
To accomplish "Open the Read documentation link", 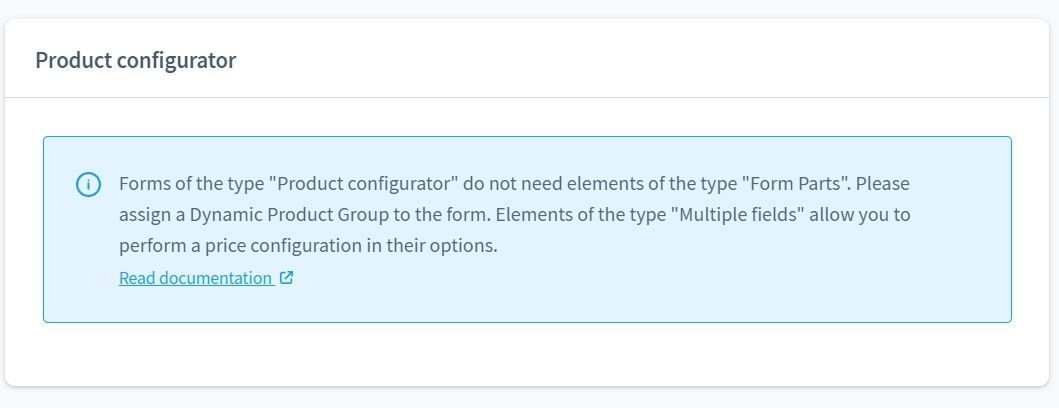I will (196, 278).
